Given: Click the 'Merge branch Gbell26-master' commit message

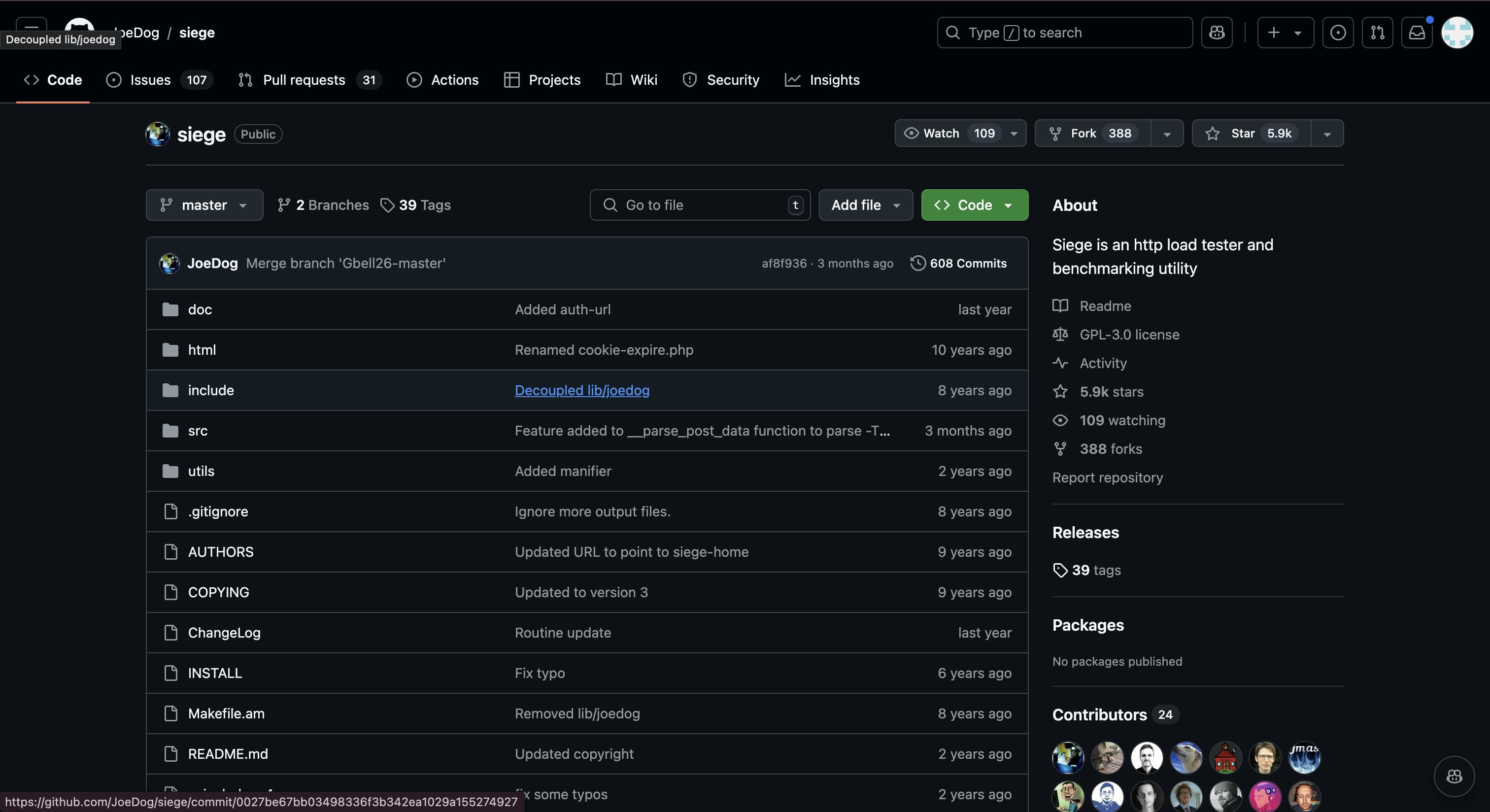Looking at the screenshot, I should click(345, 263).
